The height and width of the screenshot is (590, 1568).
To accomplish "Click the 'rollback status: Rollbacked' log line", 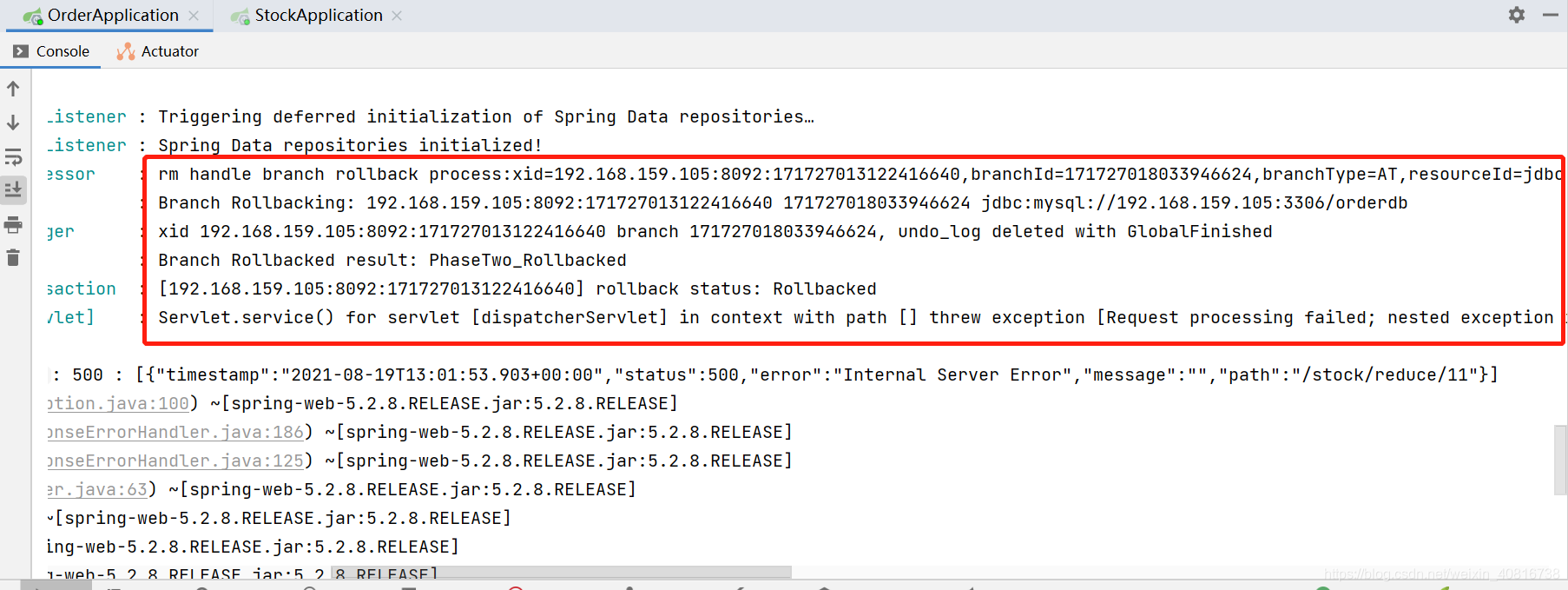I will pyautogui.click(x=517, y=288).
